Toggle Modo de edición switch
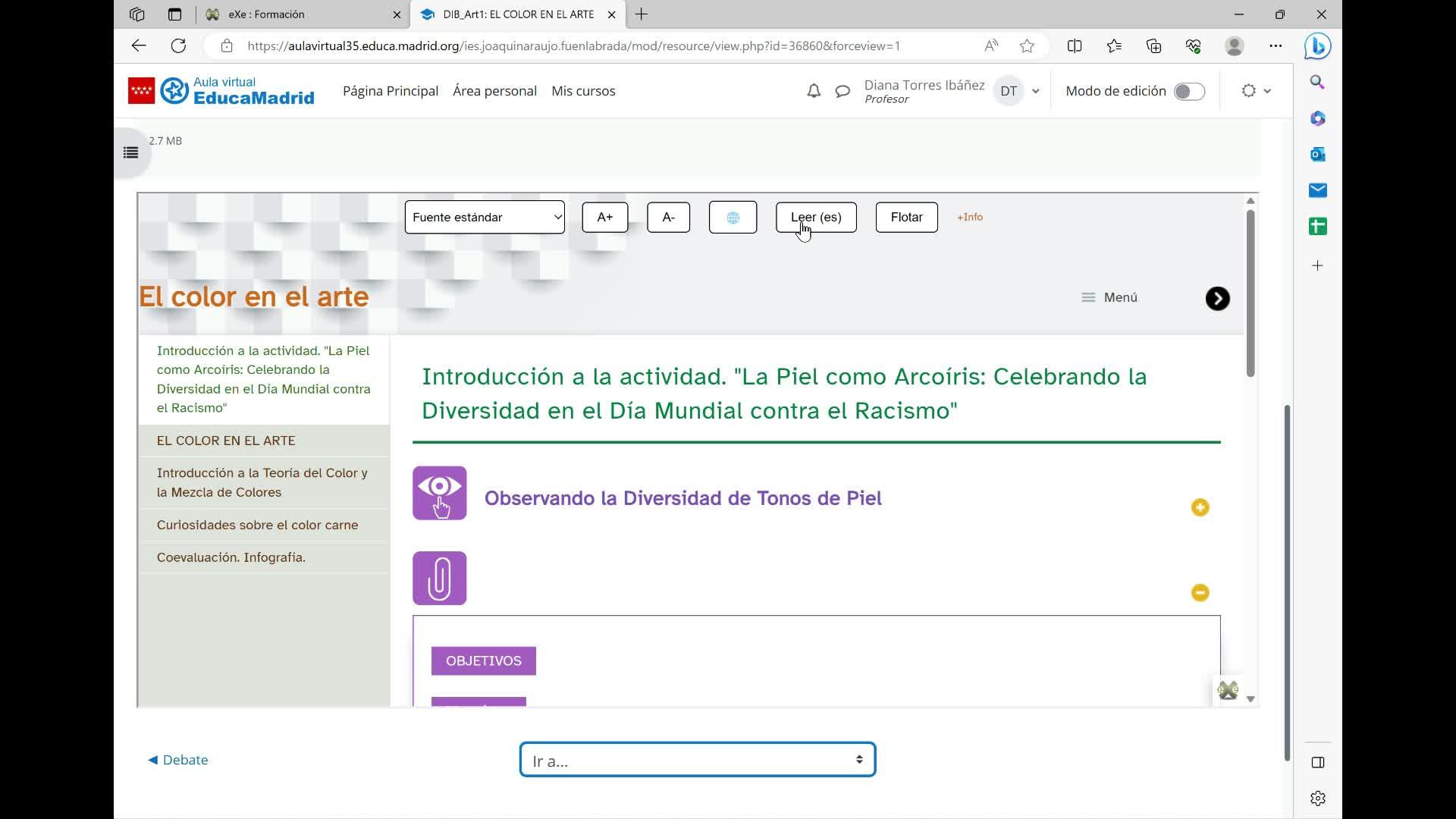This screenshot has width=1456, height=819. click(x=1188, y=91)
